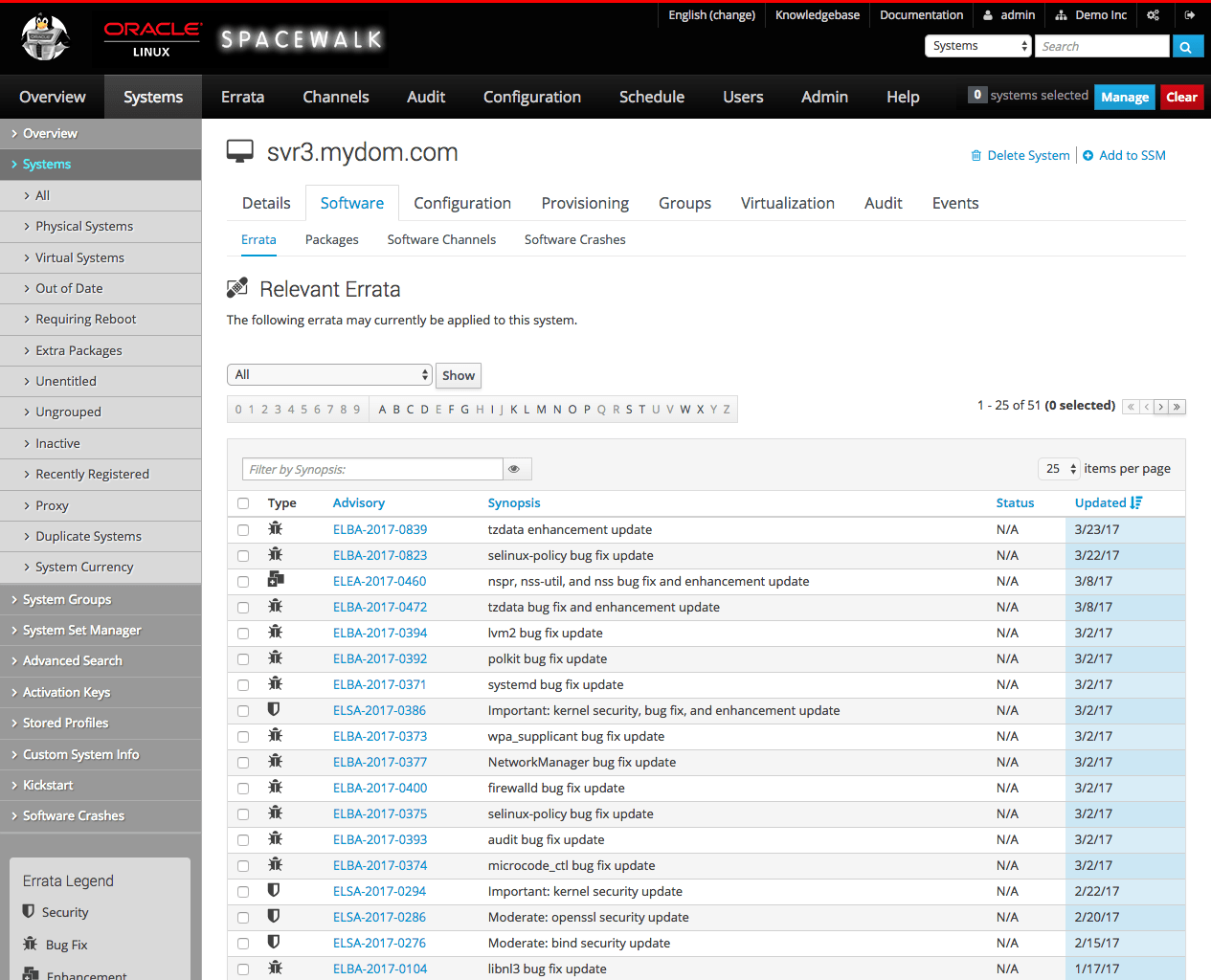Switch to the Provisioning tab
This screenshot has height=980, width=1211.
[585, 203]
